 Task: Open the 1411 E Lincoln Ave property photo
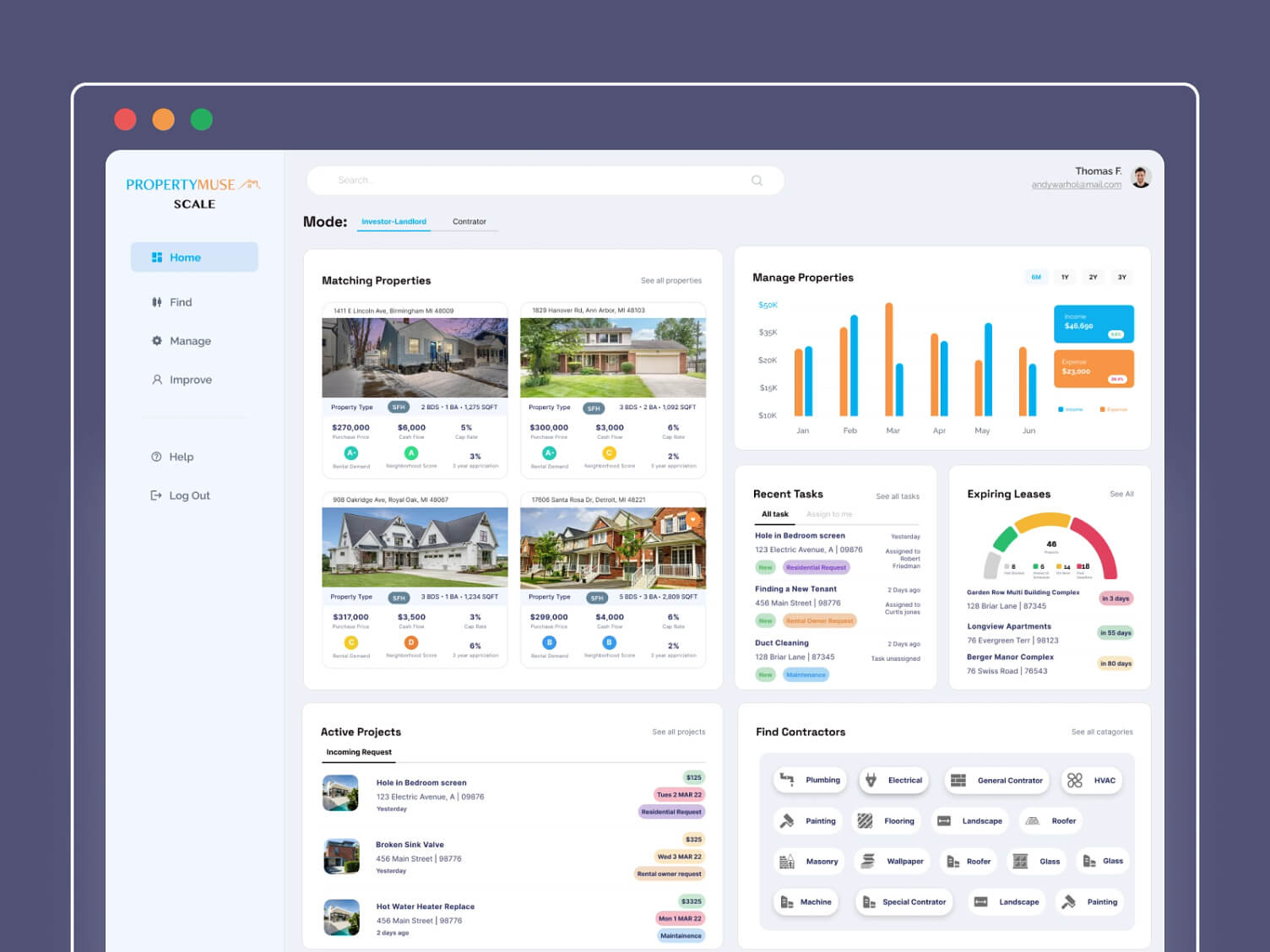click(415, 358)
